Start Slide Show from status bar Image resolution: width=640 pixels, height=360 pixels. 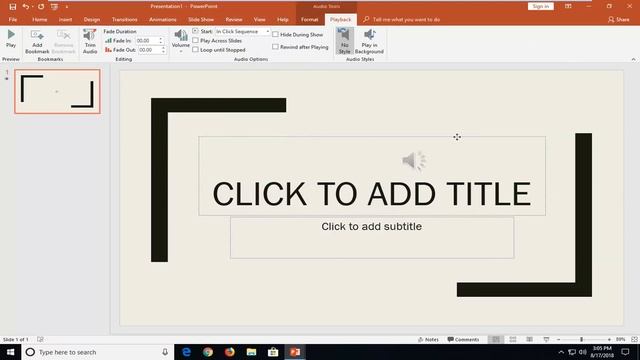click(x=546, y=340)
